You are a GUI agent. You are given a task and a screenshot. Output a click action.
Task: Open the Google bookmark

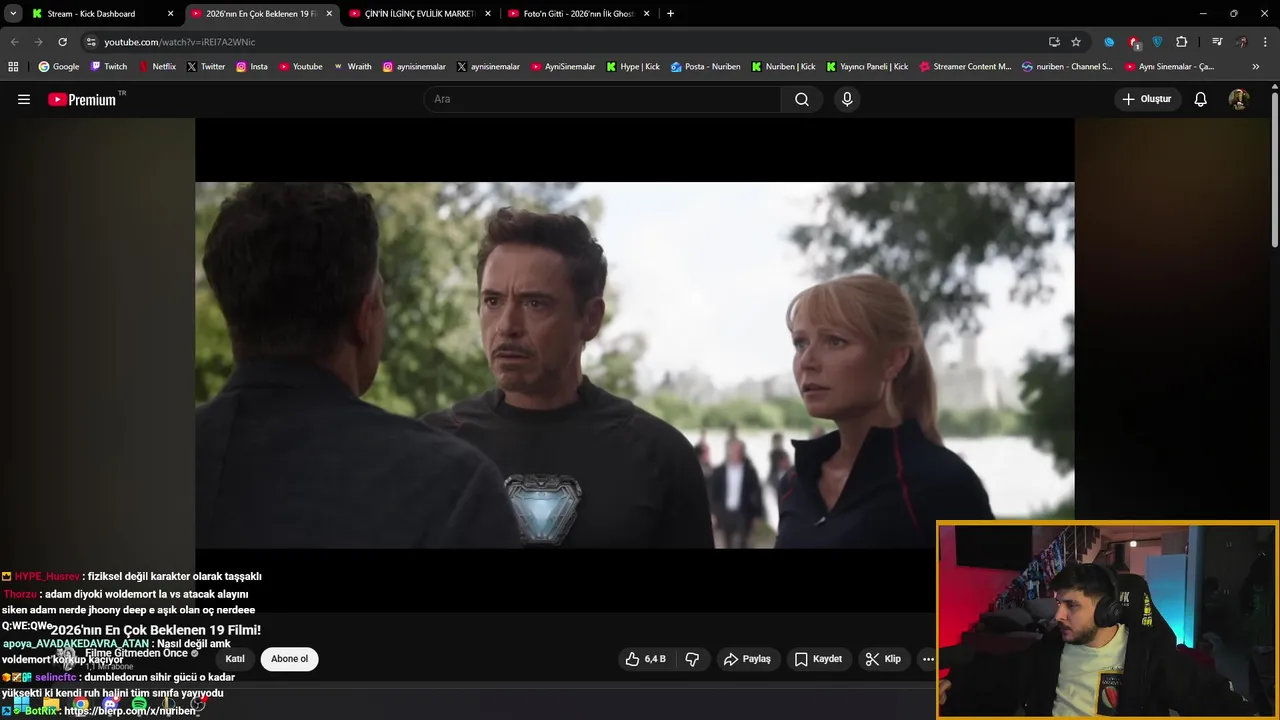59,67
